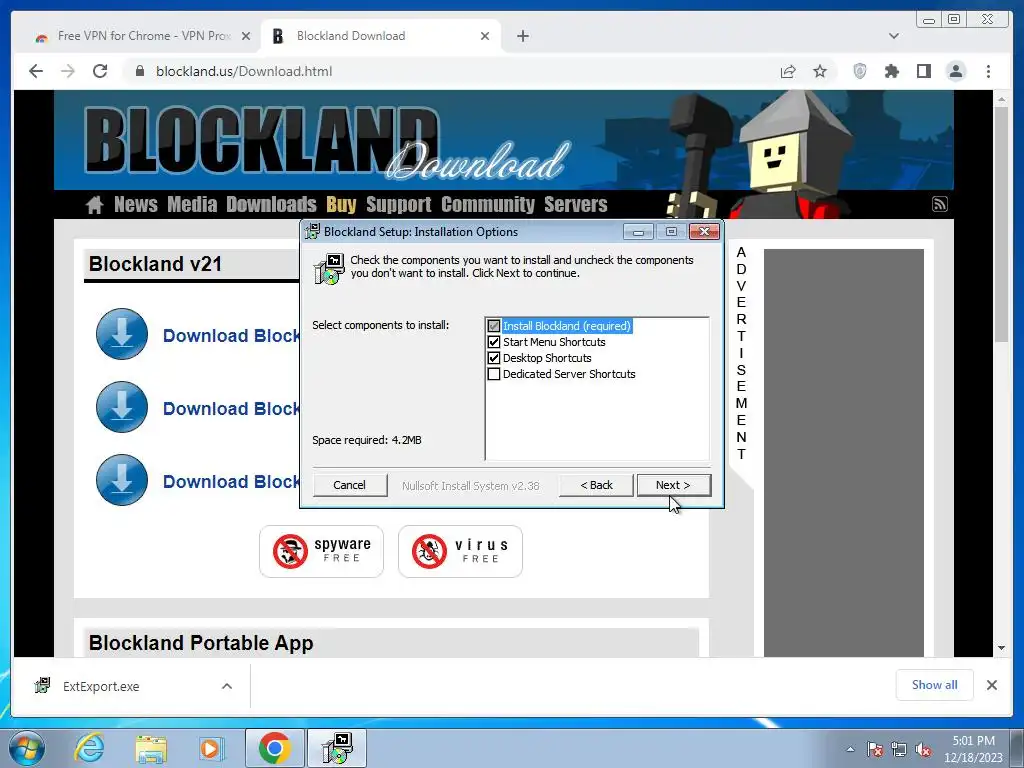
Task: Click the scrollbar down arrow
Action: [1001, 648]
